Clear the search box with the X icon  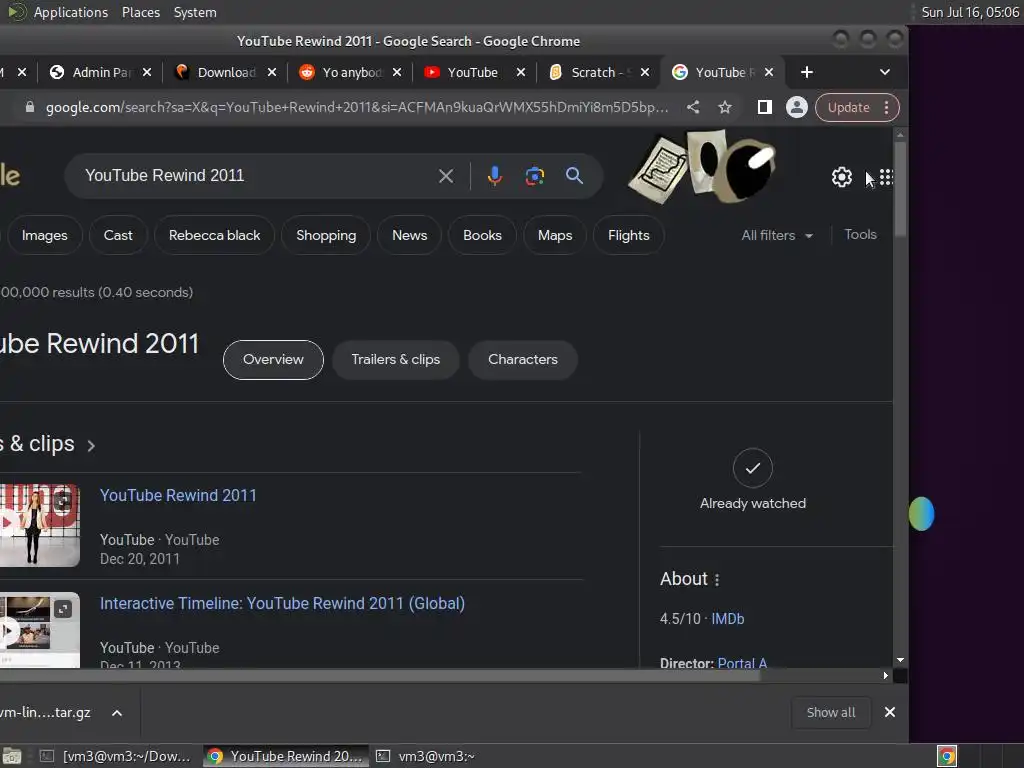point(446,176)
